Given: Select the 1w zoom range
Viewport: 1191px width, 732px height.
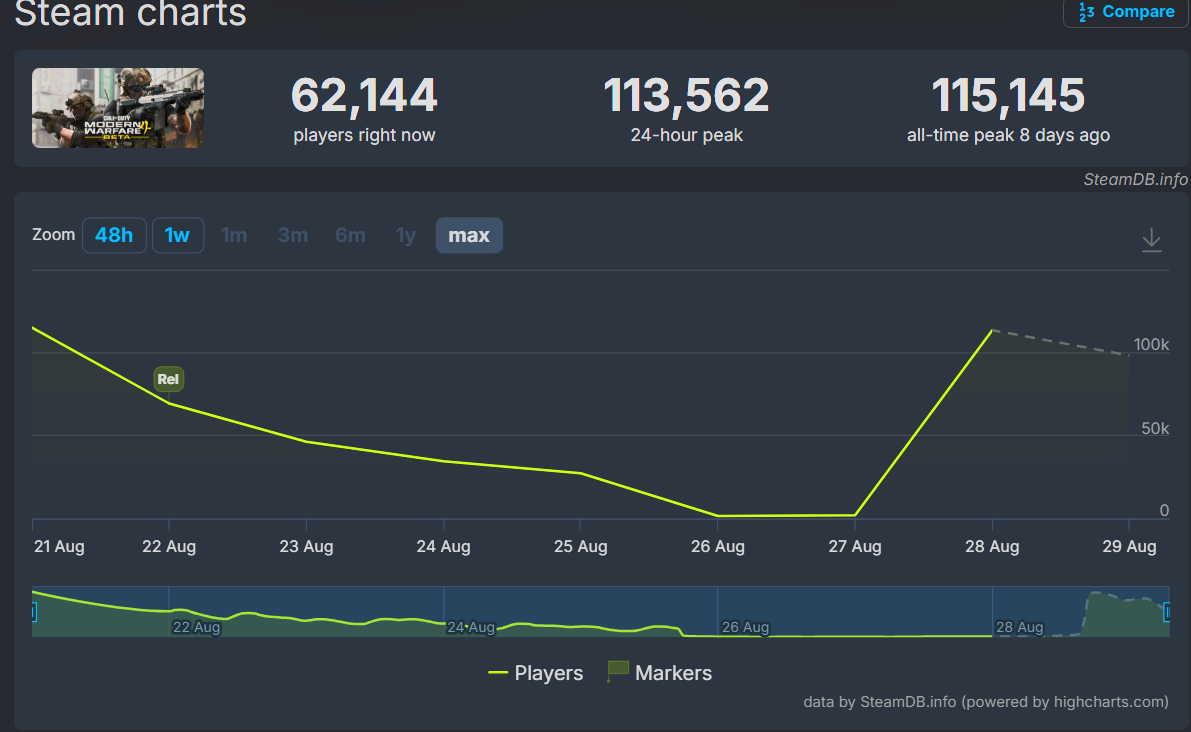Looking at the screenshot, I should [x=178, y=235].
